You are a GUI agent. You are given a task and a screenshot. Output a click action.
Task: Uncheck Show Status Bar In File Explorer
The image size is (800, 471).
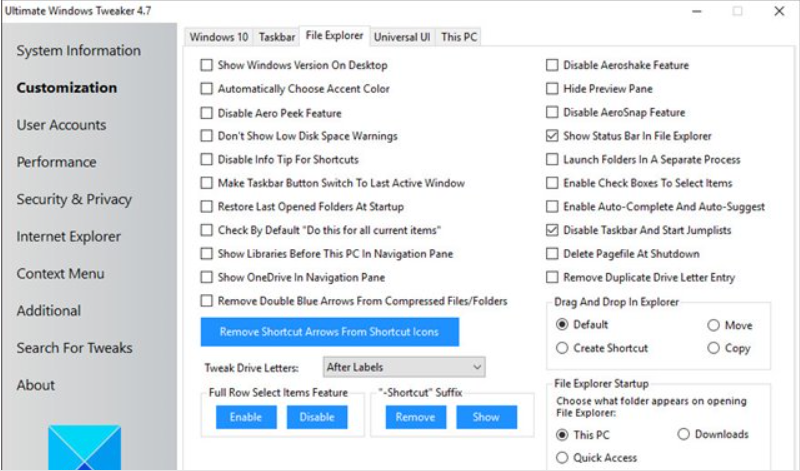[x=552, y=136]
